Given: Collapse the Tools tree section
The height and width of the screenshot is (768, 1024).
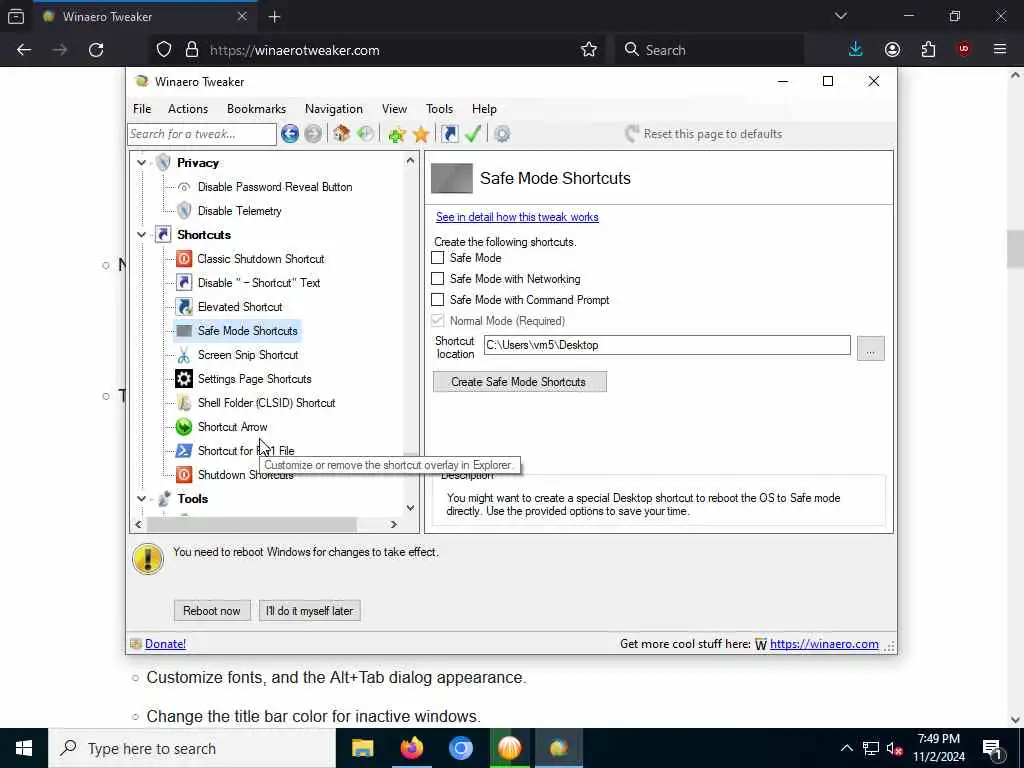Looking at the screenshot, I should (x=142, y=499).
